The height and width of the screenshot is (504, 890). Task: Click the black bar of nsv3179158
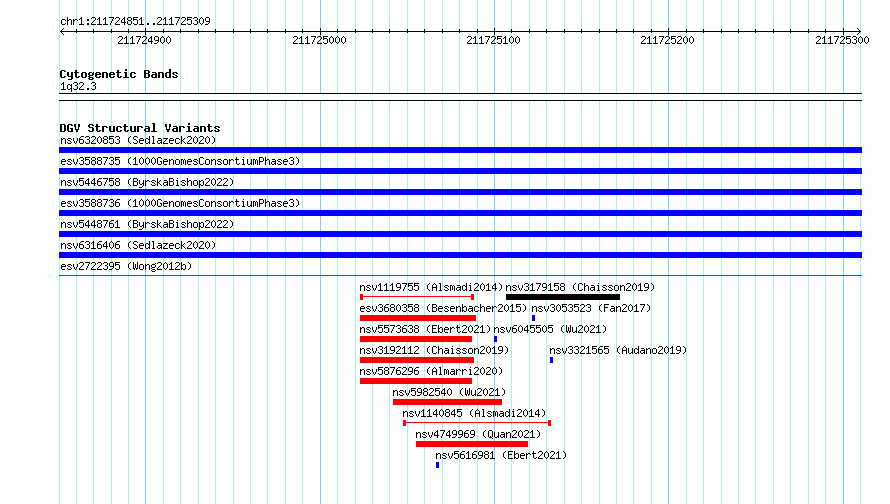coord(563,297)
